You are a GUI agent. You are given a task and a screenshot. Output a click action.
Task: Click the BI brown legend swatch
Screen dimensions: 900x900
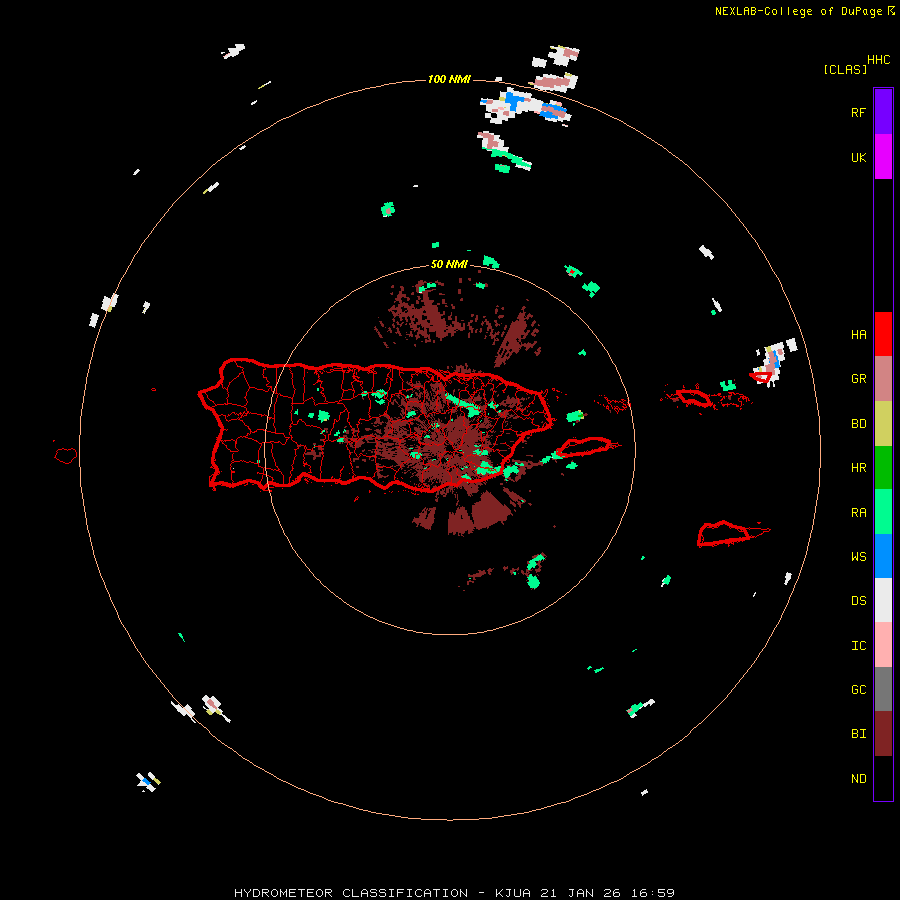[x=883, y=734]
